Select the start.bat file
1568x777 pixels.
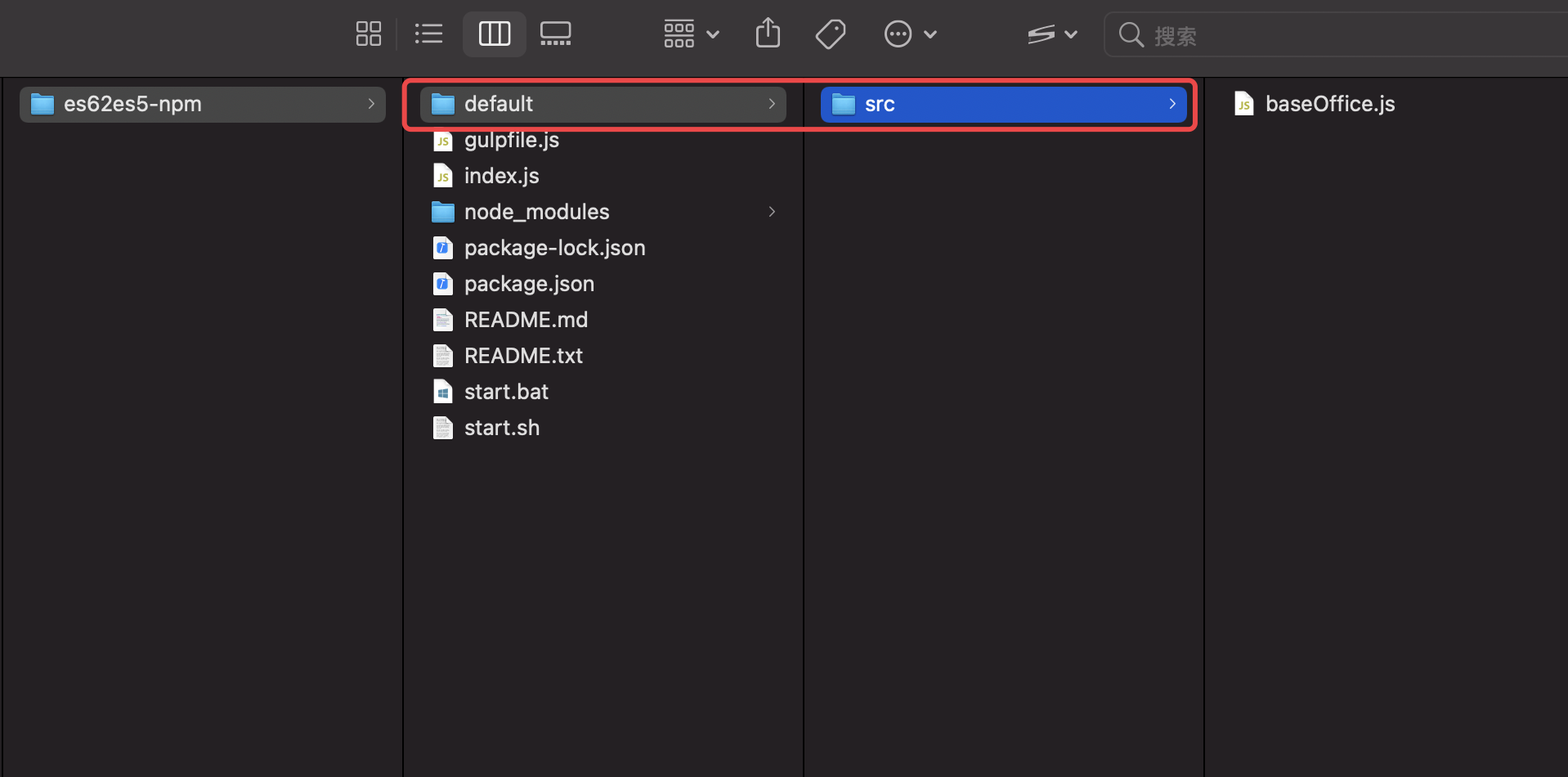coord(506,392)
